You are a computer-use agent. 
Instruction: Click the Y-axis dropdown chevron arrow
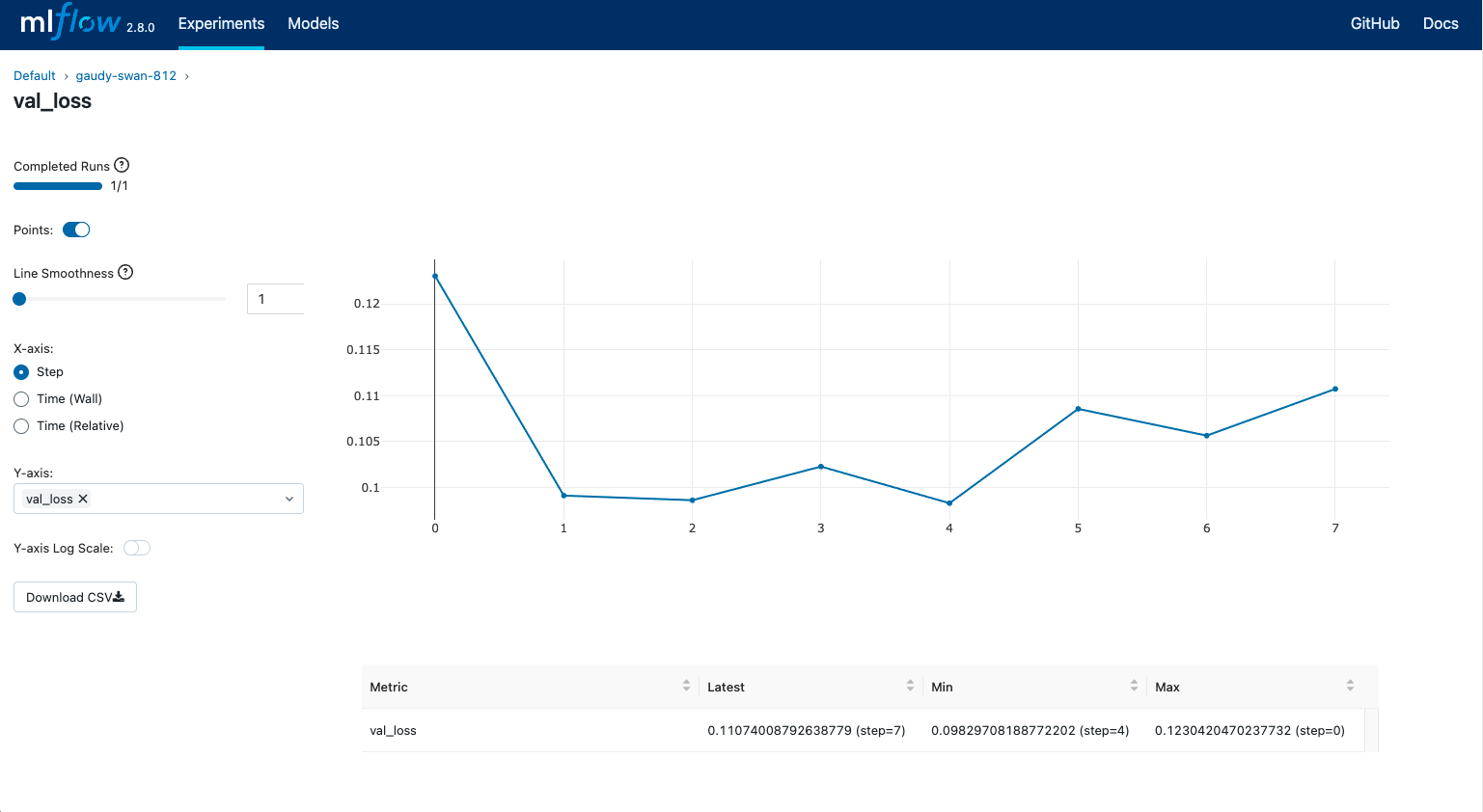pyautogui.click(x=288, y=499)
